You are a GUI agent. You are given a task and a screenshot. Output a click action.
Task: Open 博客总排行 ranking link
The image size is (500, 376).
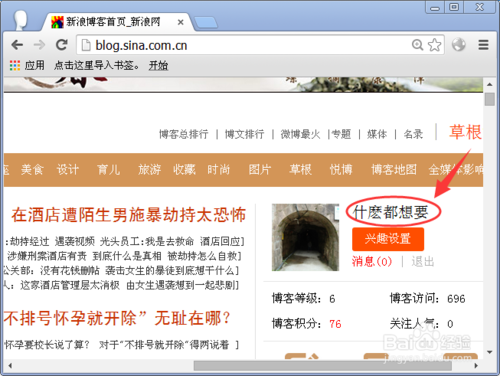click(183, 134)
